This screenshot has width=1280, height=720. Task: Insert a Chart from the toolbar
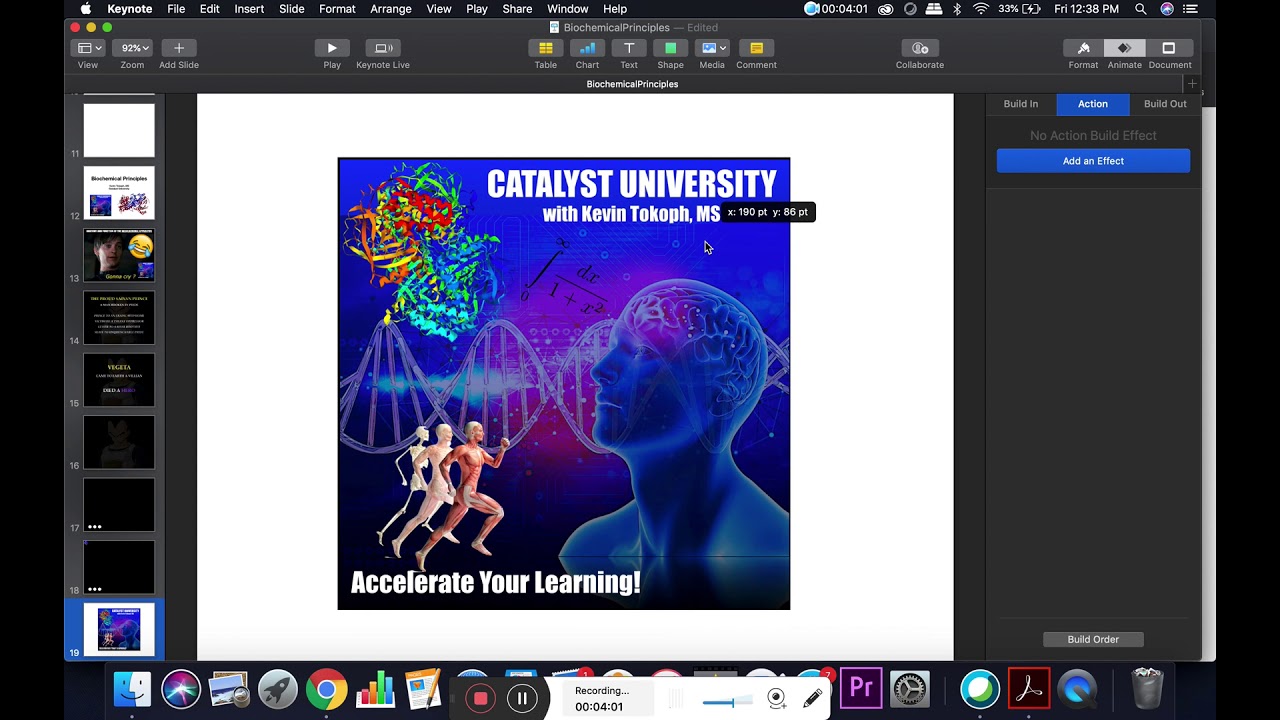(587, 48)
